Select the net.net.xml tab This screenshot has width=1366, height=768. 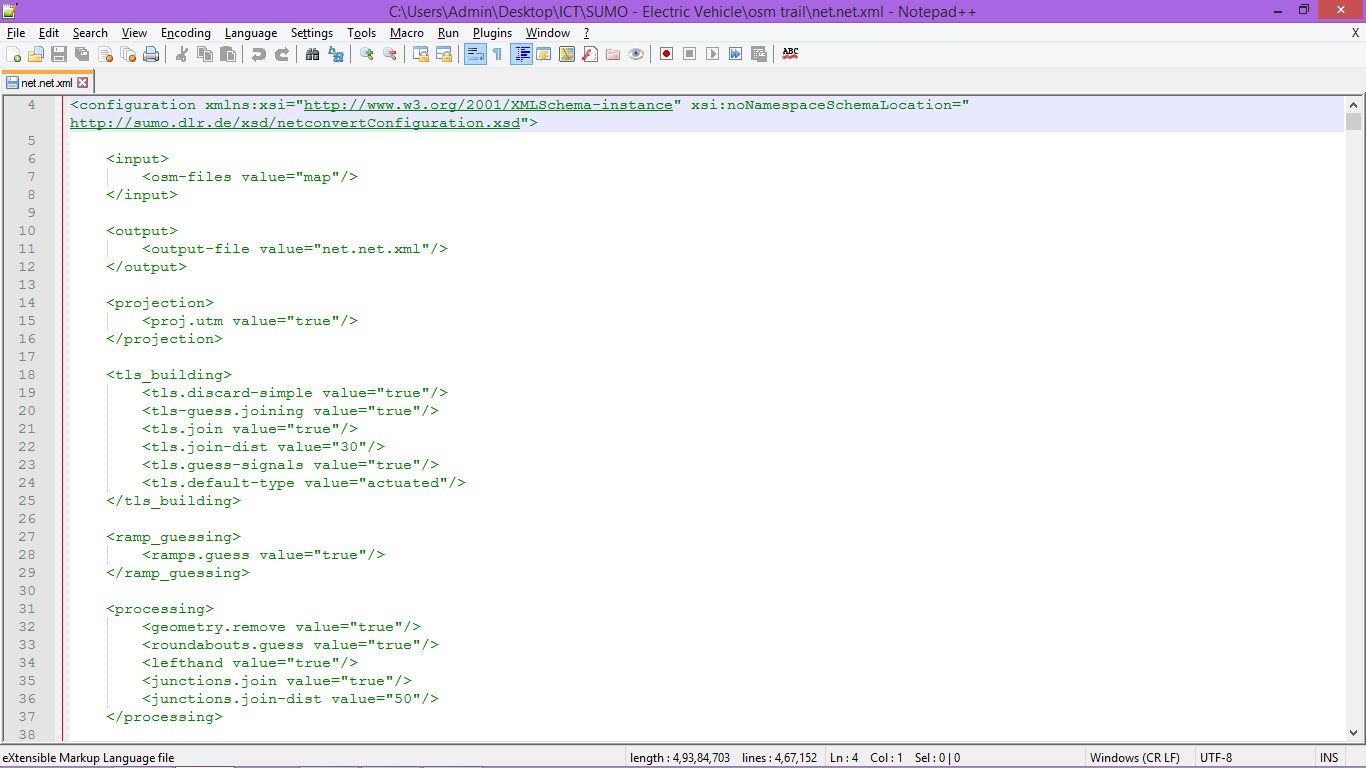point(46,83)
